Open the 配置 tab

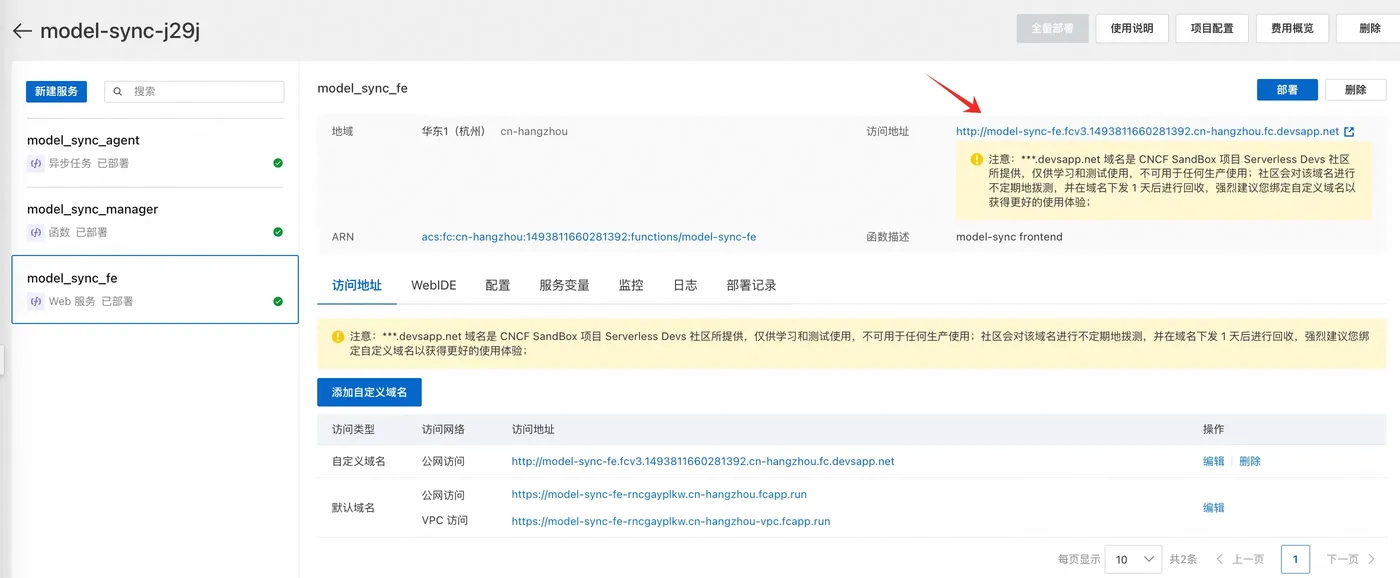coord(498,285)
